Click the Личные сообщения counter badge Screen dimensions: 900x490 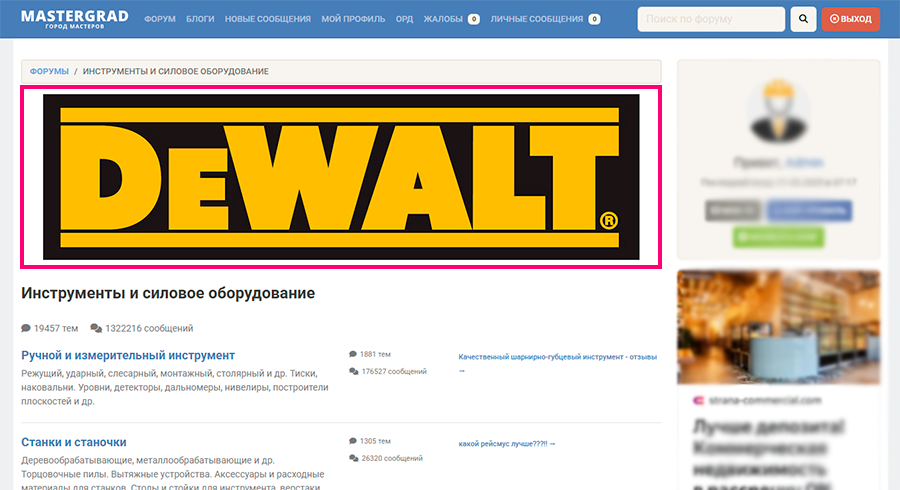pyautogui.click(x=595, y=19)
